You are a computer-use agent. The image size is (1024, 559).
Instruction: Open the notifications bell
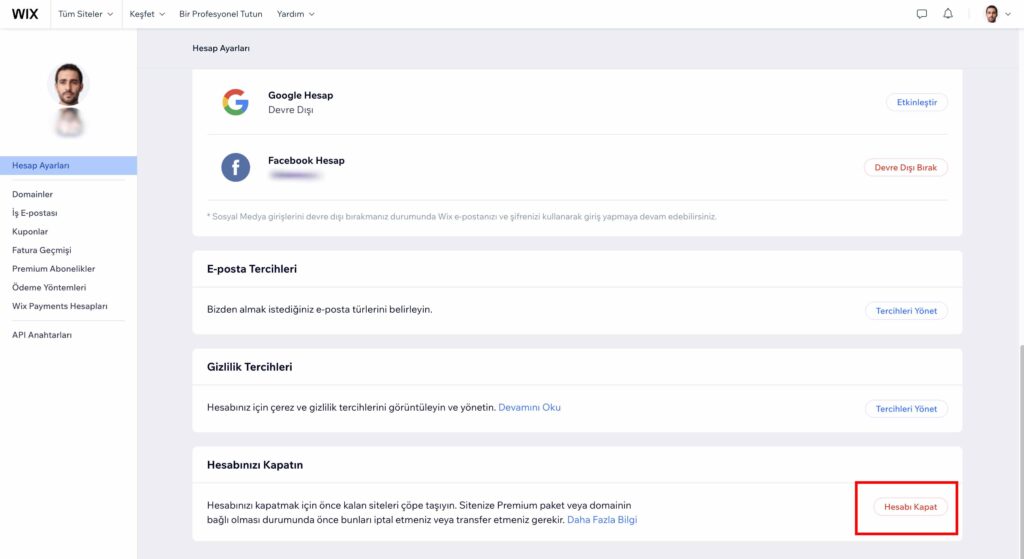[x=948, y=14]
